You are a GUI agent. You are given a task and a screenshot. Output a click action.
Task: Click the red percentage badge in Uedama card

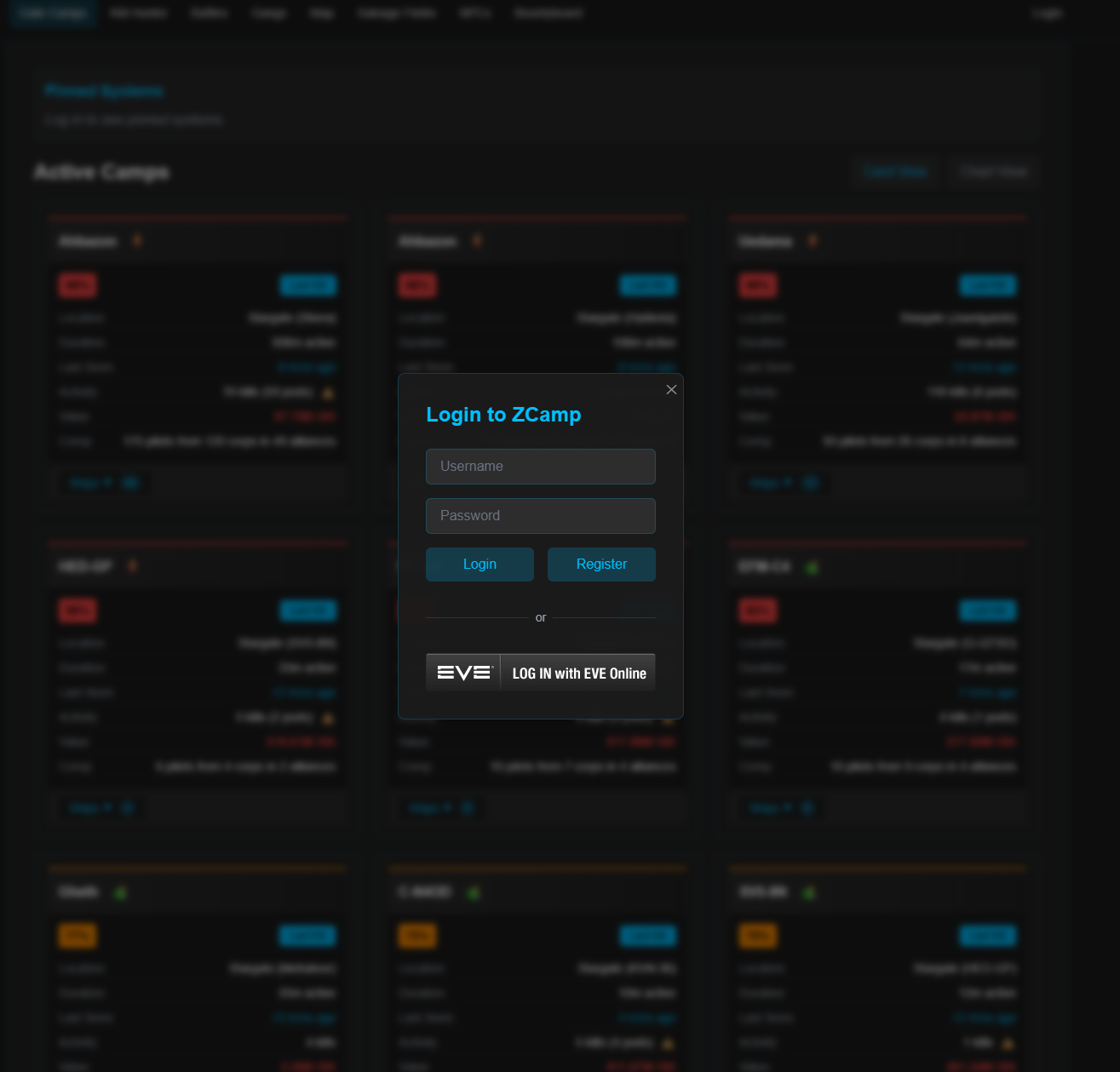(757, 285)
